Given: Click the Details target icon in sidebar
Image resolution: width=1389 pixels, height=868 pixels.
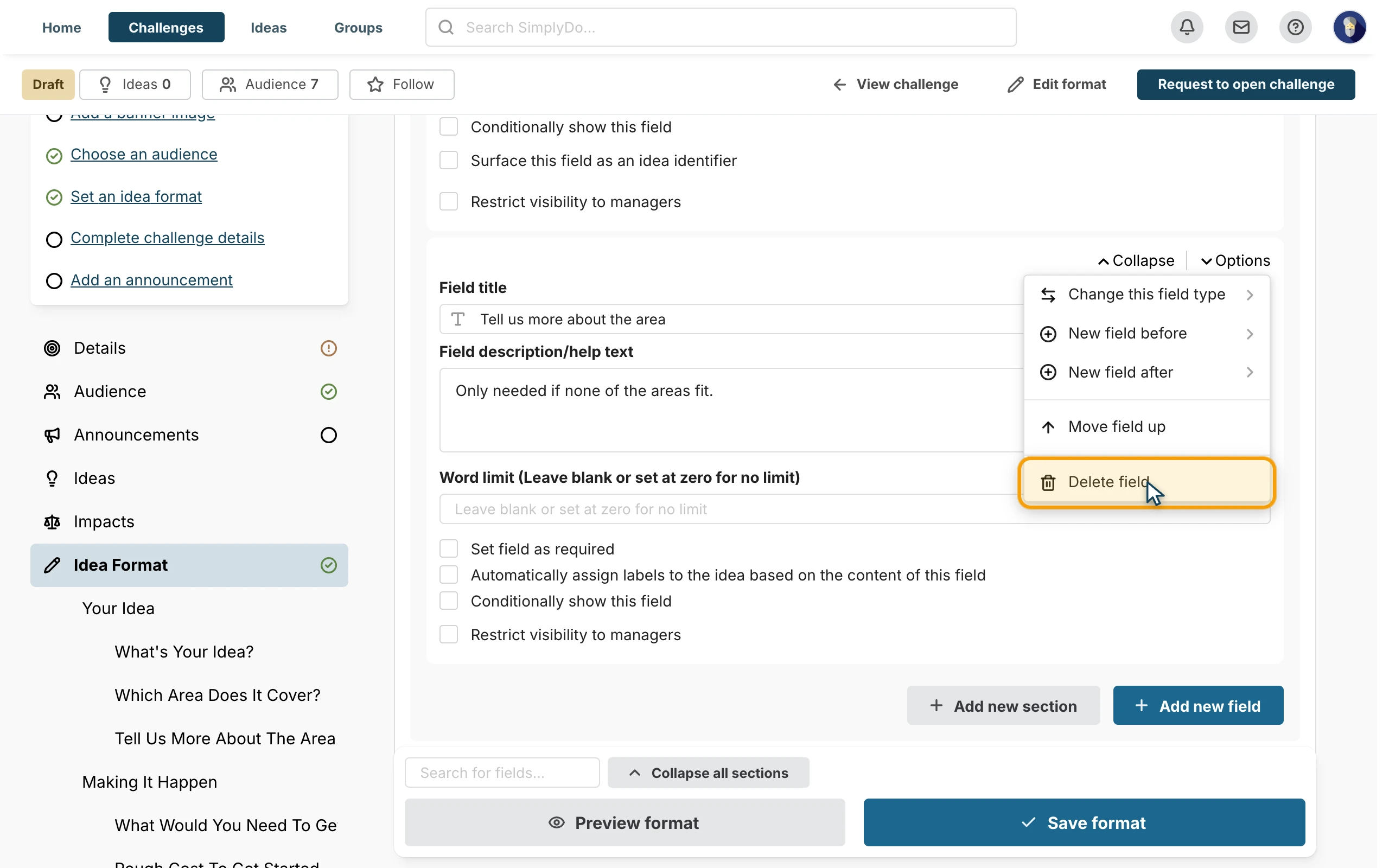Looking at the screenshot, I should [52, 348].
